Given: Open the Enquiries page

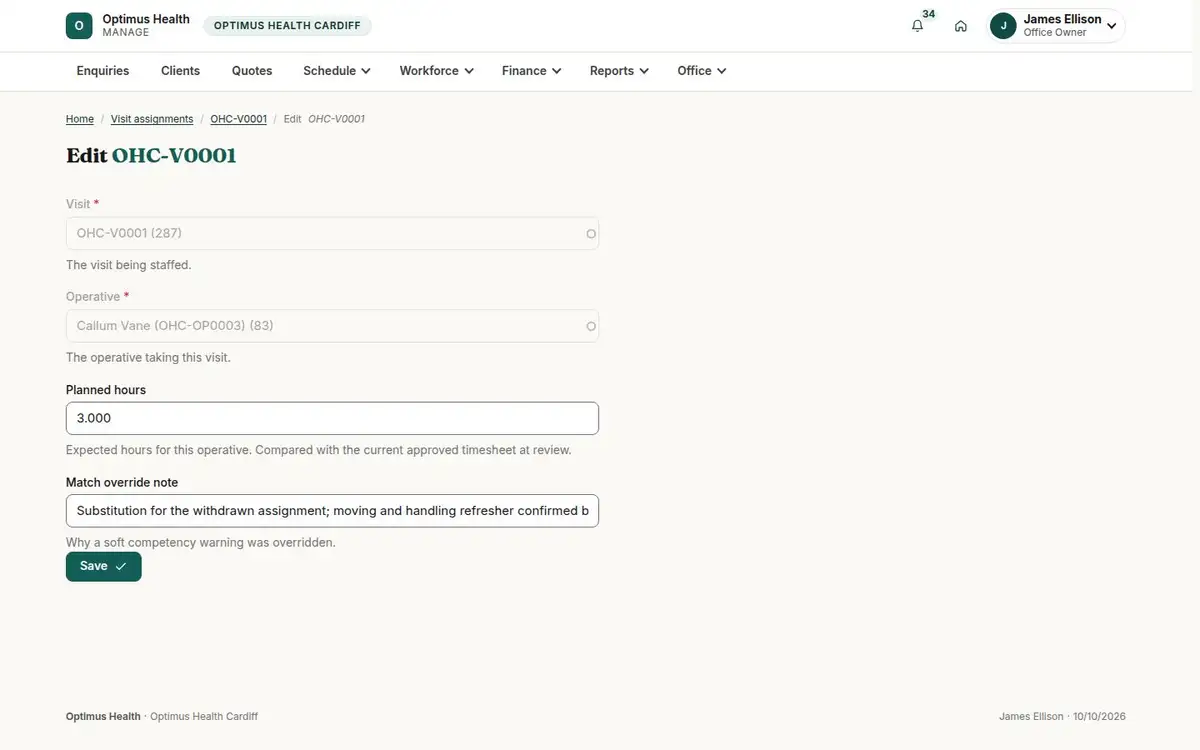Looking at the screenshot, I should coord(103,71).
